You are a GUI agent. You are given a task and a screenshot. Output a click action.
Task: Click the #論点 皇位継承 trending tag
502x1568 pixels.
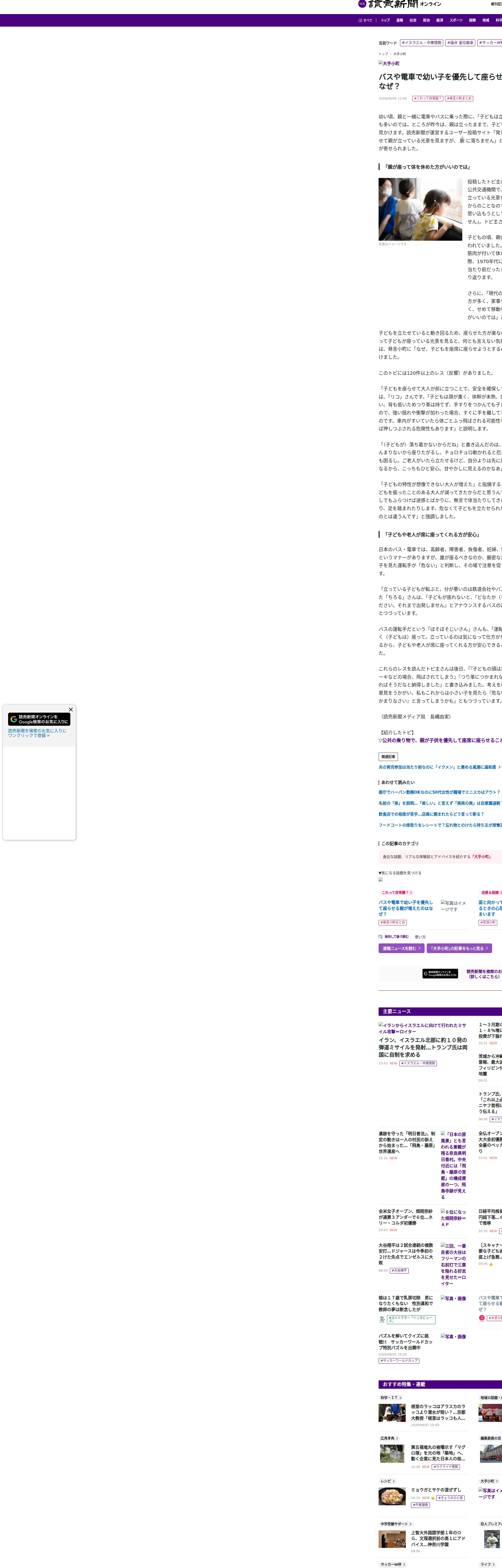pyautogui.click(x=460, y=43)
